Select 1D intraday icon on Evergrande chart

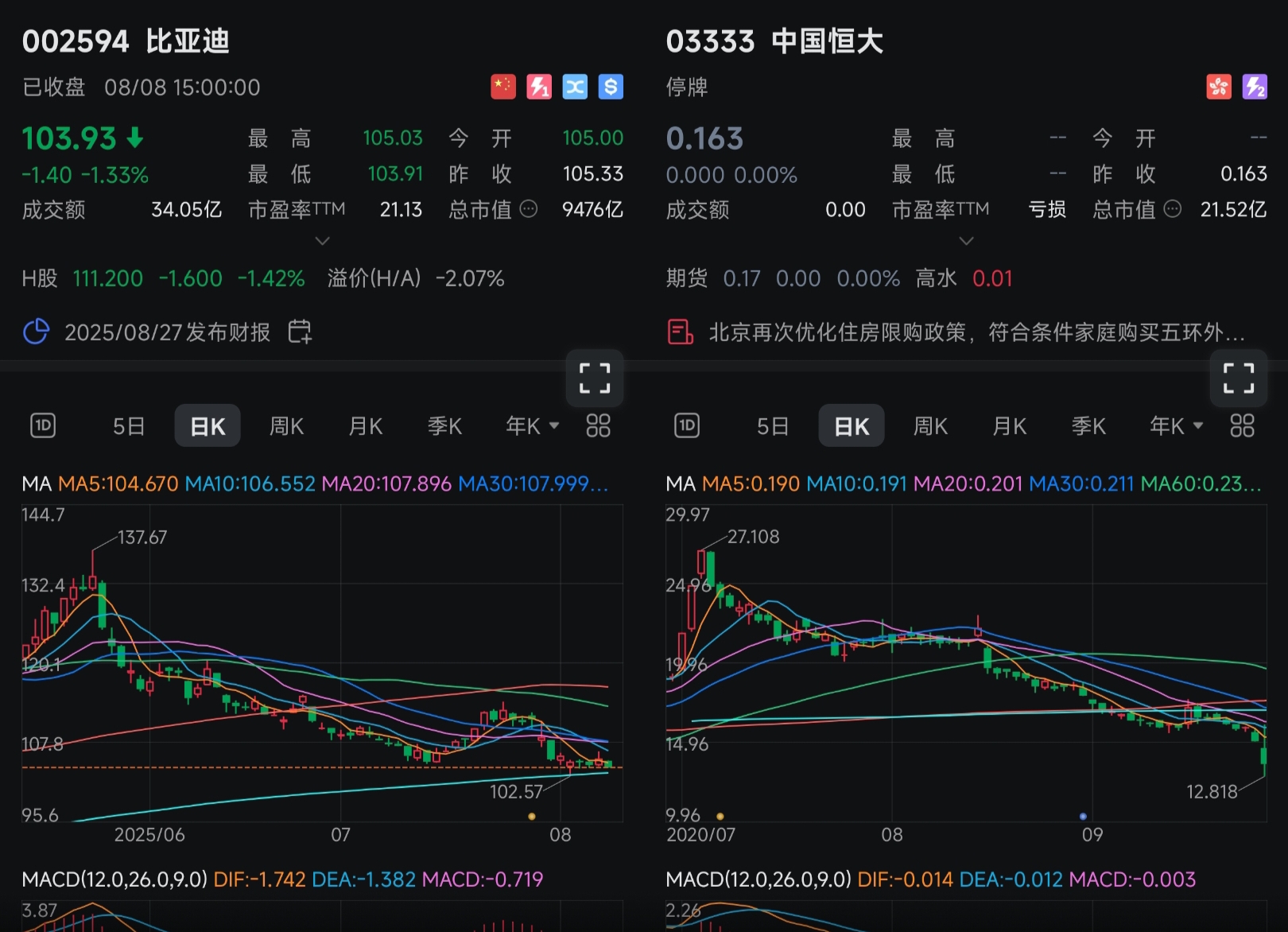click(x=687, y=426)
